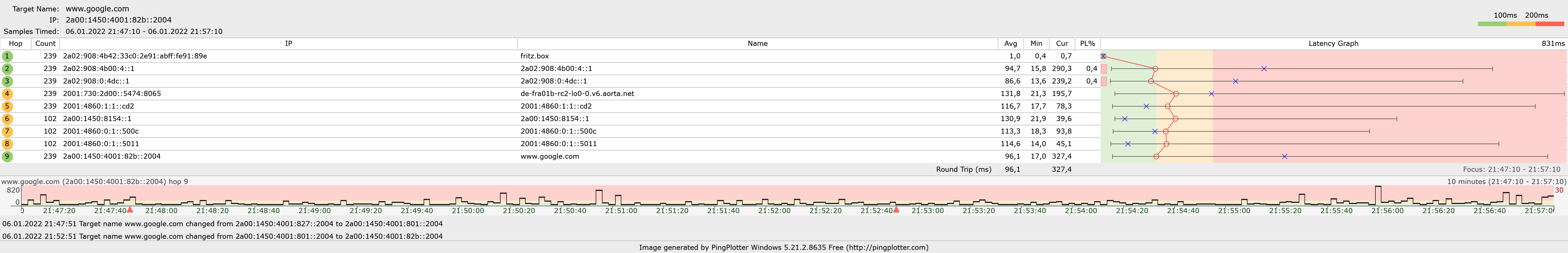
Task: Select de-fra01b-rc2-lo0-0.v6.aorta.net name cell
Action: coord(577,94)
